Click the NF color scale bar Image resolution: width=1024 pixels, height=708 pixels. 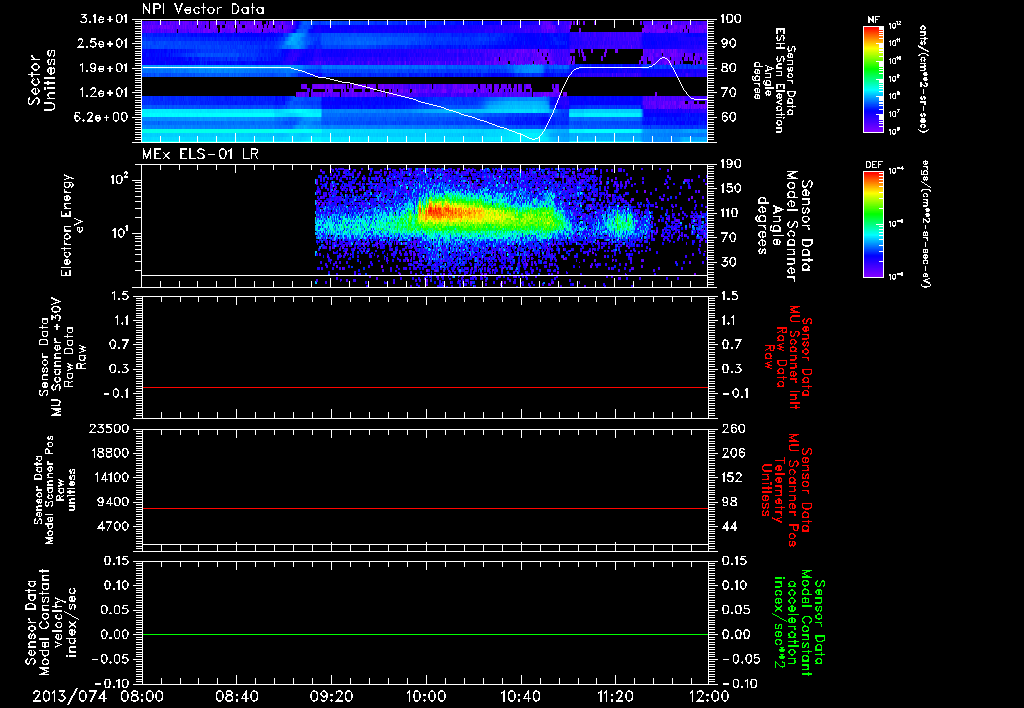pyautogui.click(x=873, y=78)
